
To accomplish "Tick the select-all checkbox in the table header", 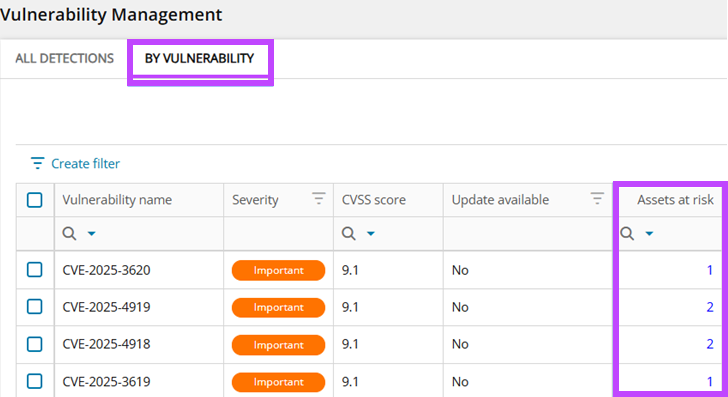I will click(34, 200).
